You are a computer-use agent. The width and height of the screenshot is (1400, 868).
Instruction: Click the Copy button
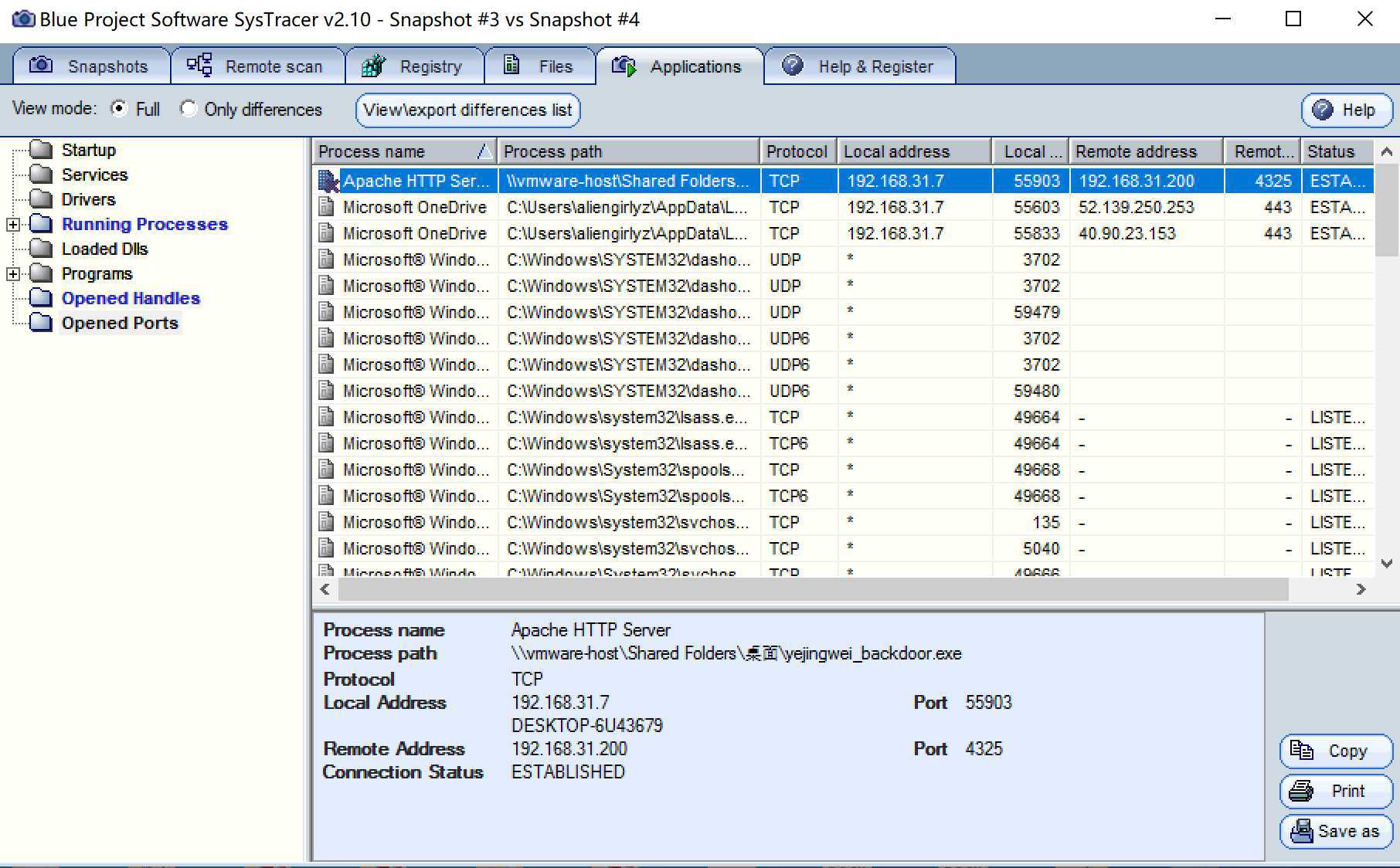click(x=1336, y=751)
